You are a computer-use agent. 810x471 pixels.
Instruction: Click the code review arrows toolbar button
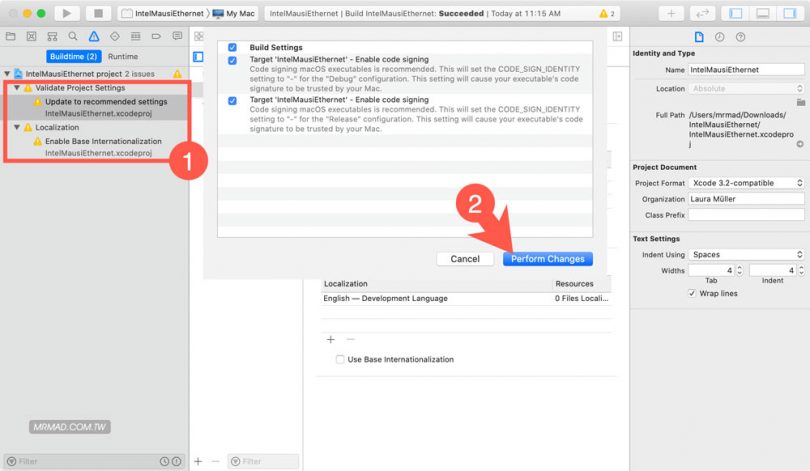[x=703, y=13]
